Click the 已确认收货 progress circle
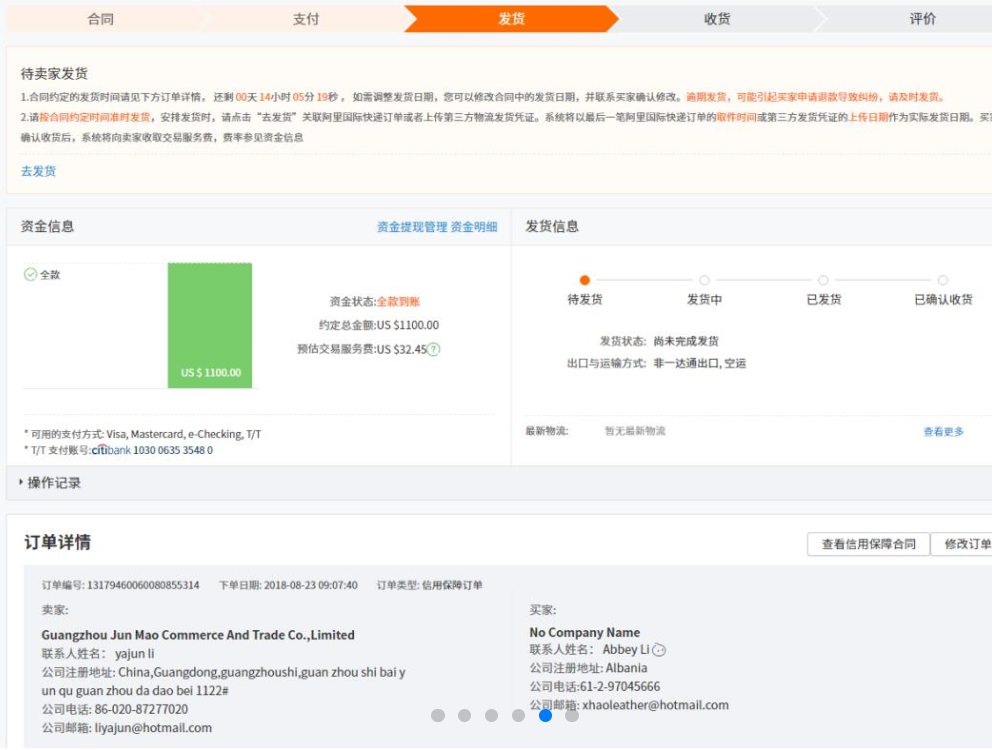The width and height of the screenshot is (992, 750). 942,281
